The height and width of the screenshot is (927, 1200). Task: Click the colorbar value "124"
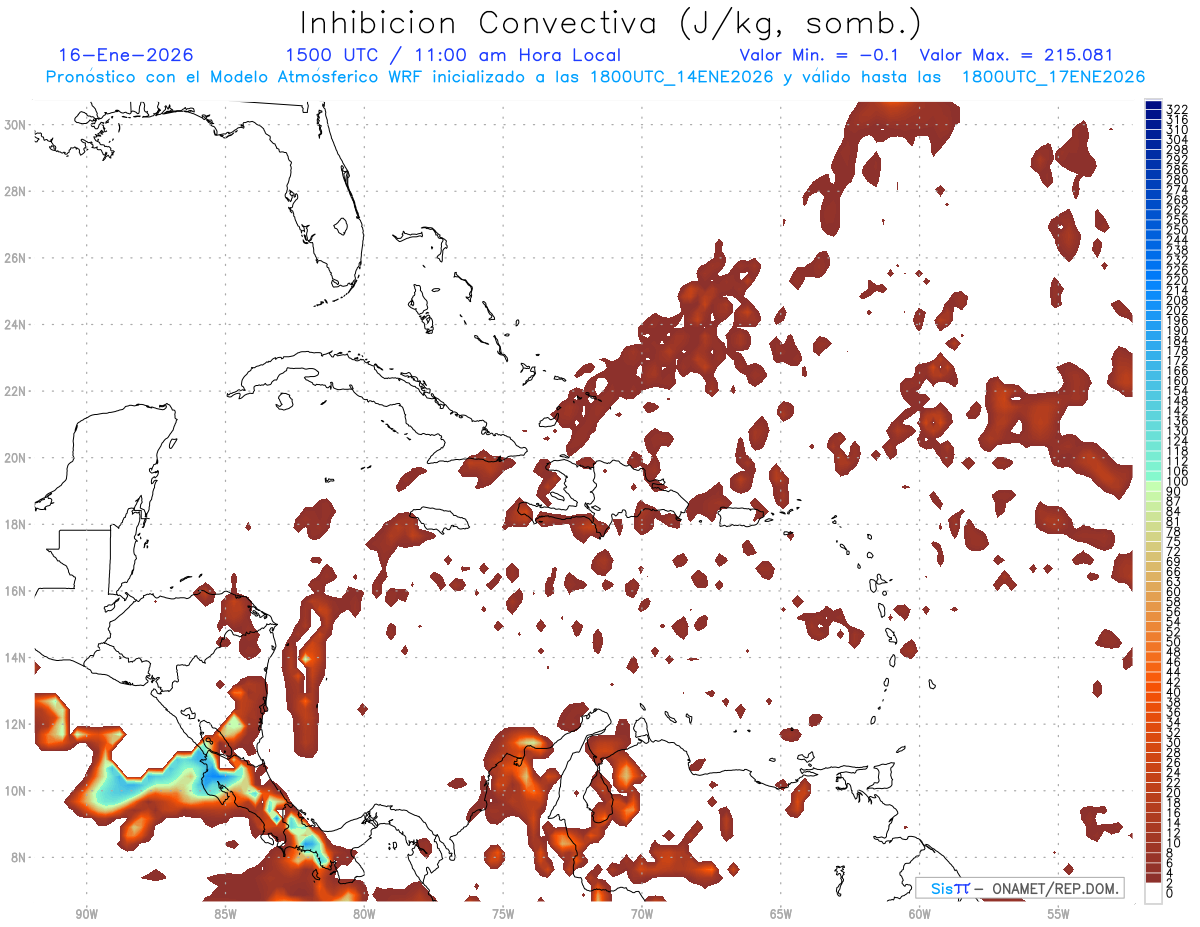click(x=1176, y=441)
